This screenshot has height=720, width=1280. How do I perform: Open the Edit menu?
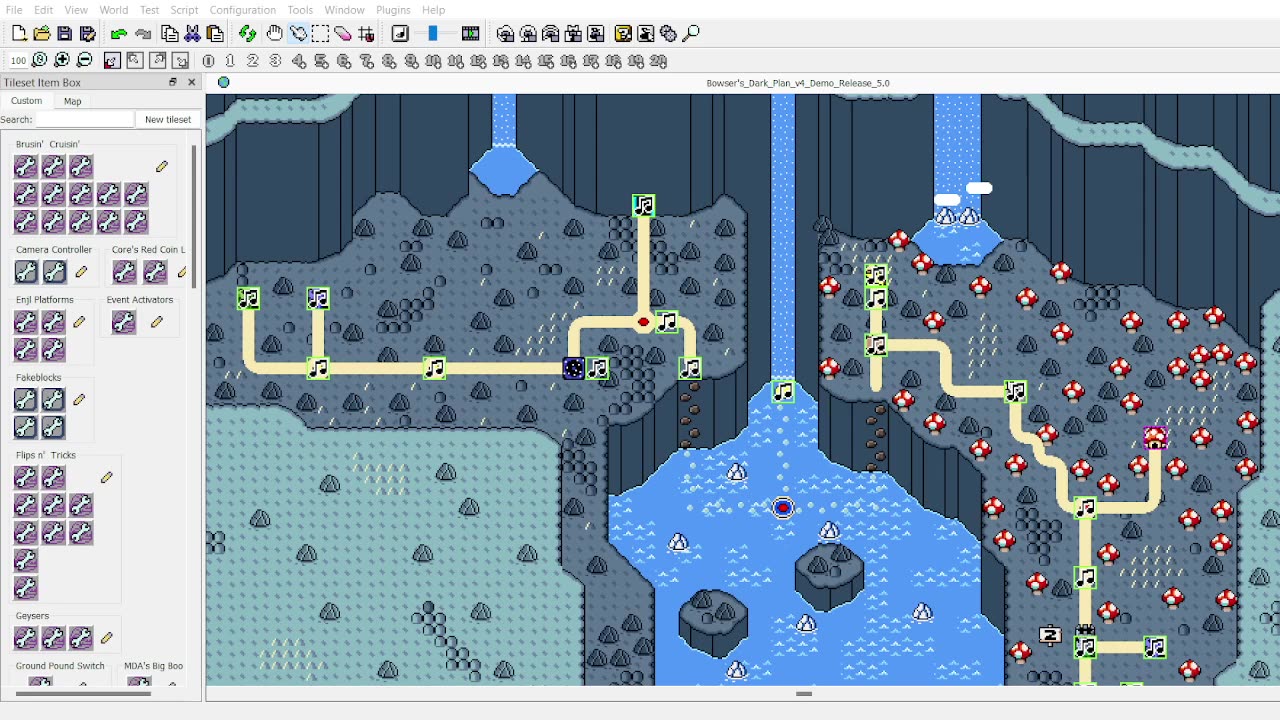pos(44,10)
